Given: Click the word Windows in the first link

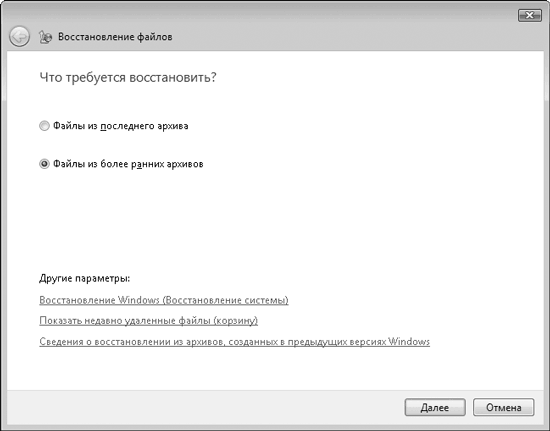Looking at the screenshot, I should pos(139,300).
